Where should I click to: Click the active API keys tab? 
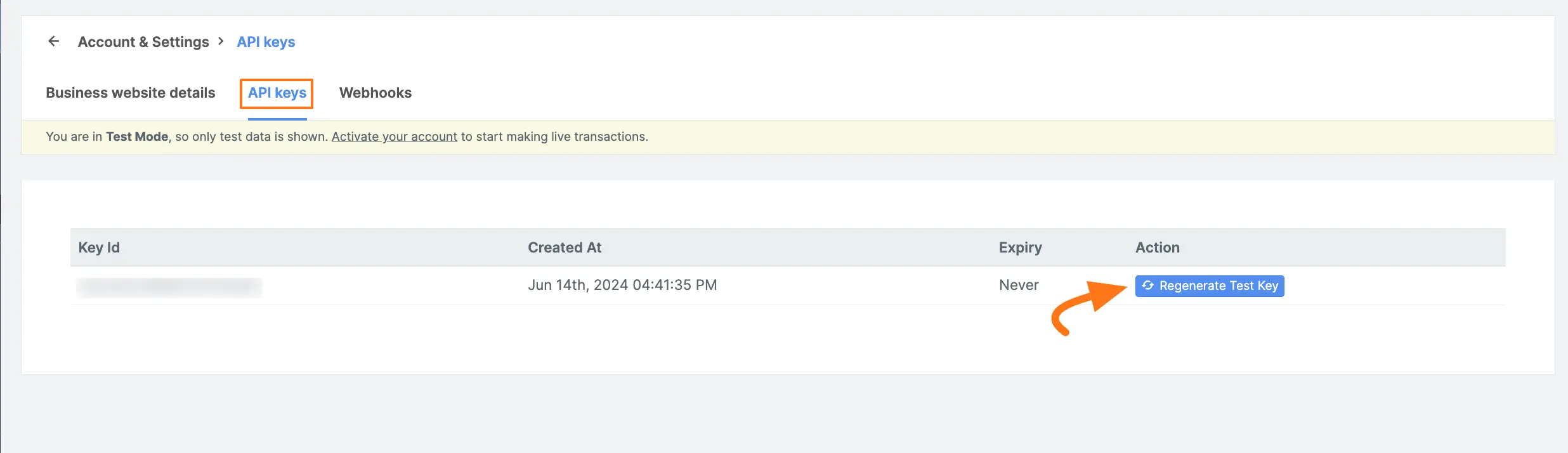[x=276, y=93]
